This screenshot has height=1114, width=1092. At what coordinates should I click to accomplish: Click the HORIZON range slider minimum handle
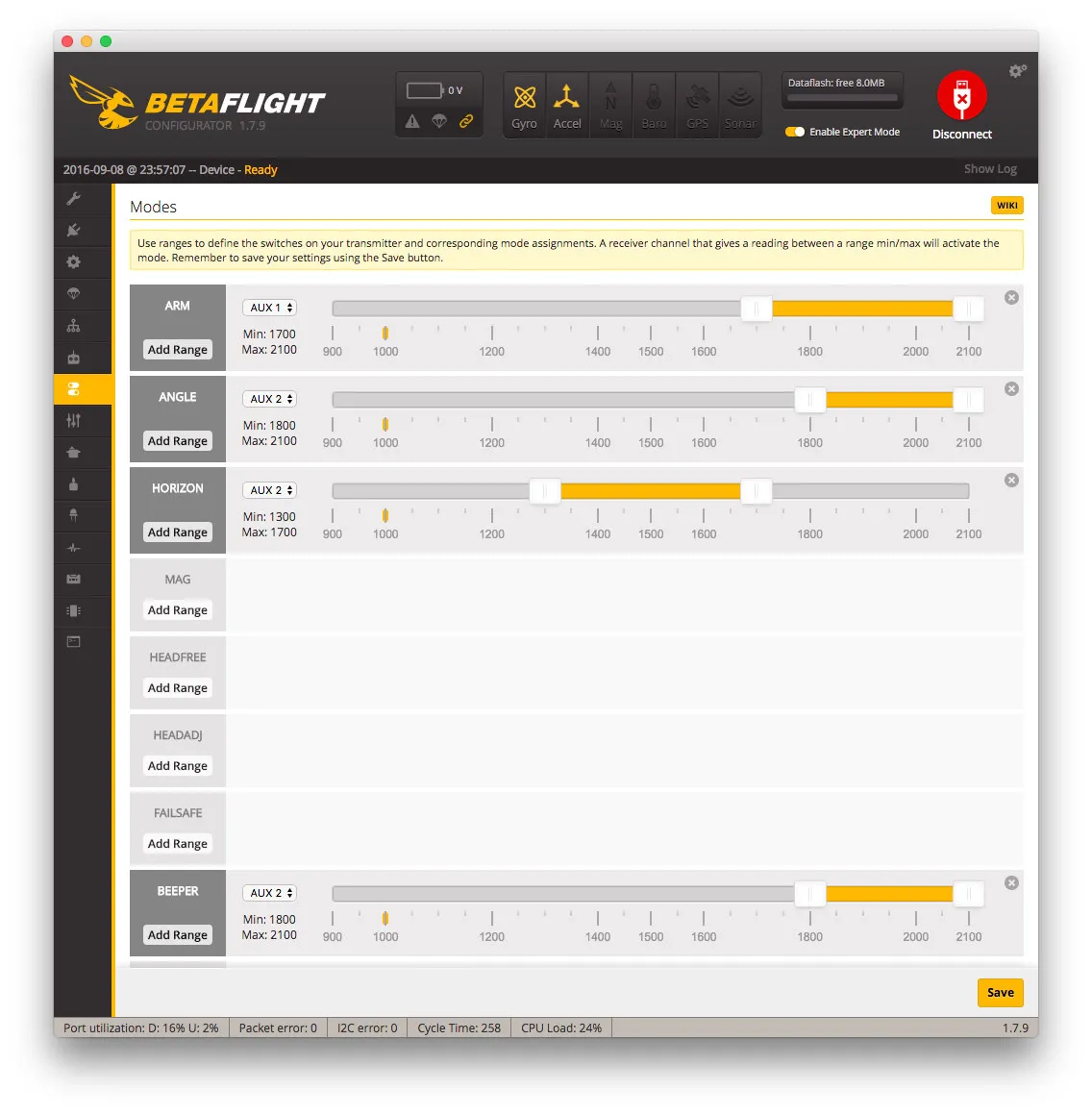tap(545, 491)
